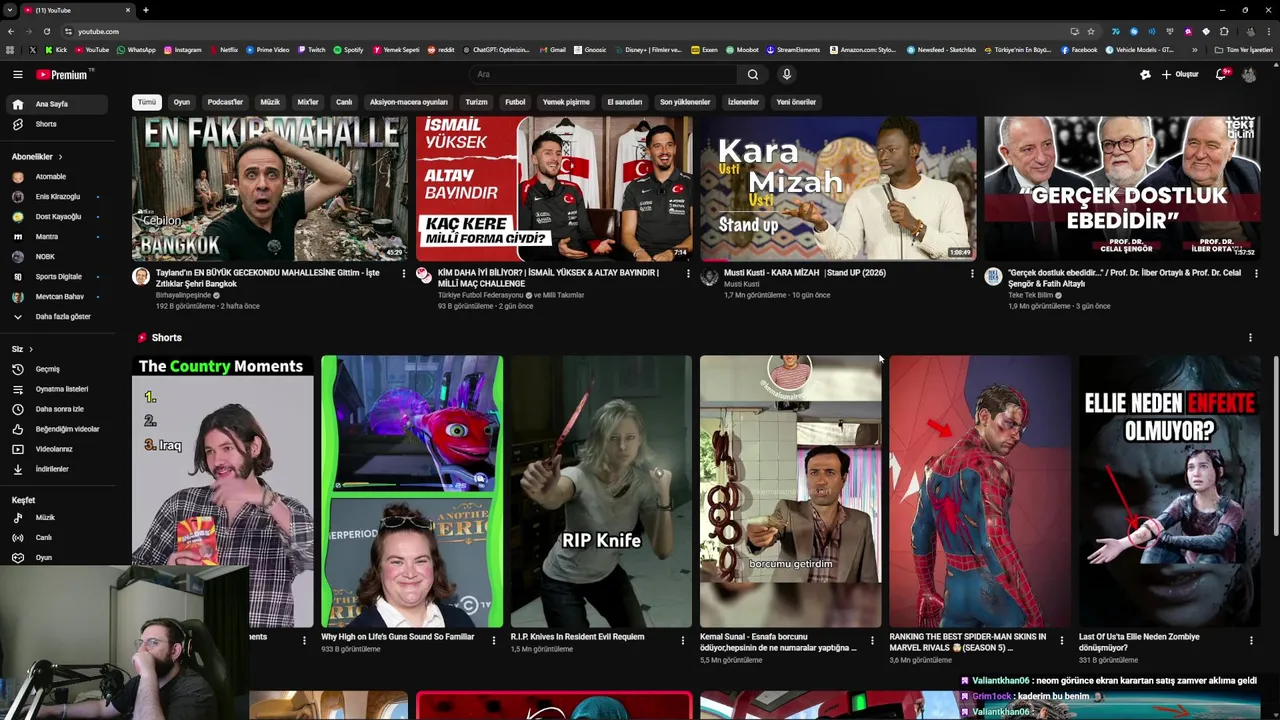Click the settings gear icon left of Oluştur

(x=1145, y=74)
